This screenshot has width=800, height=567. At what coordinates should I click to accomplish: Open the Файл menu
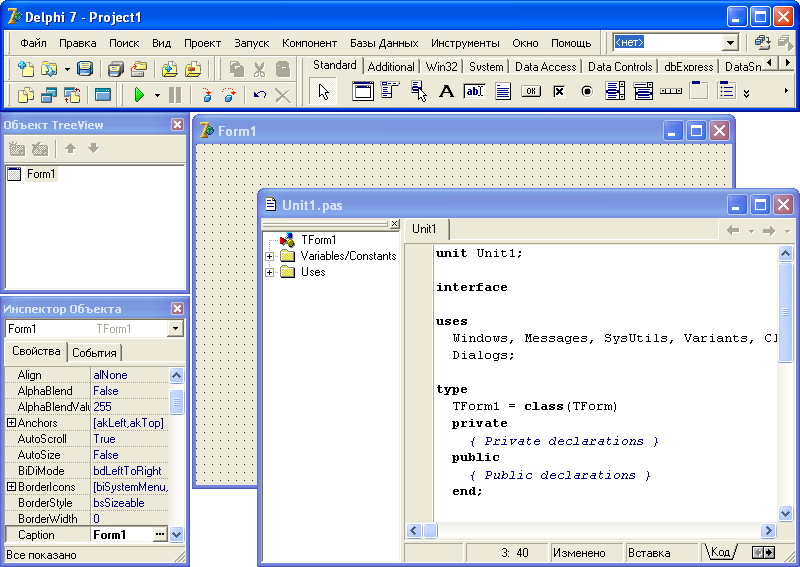click(33, 43)
